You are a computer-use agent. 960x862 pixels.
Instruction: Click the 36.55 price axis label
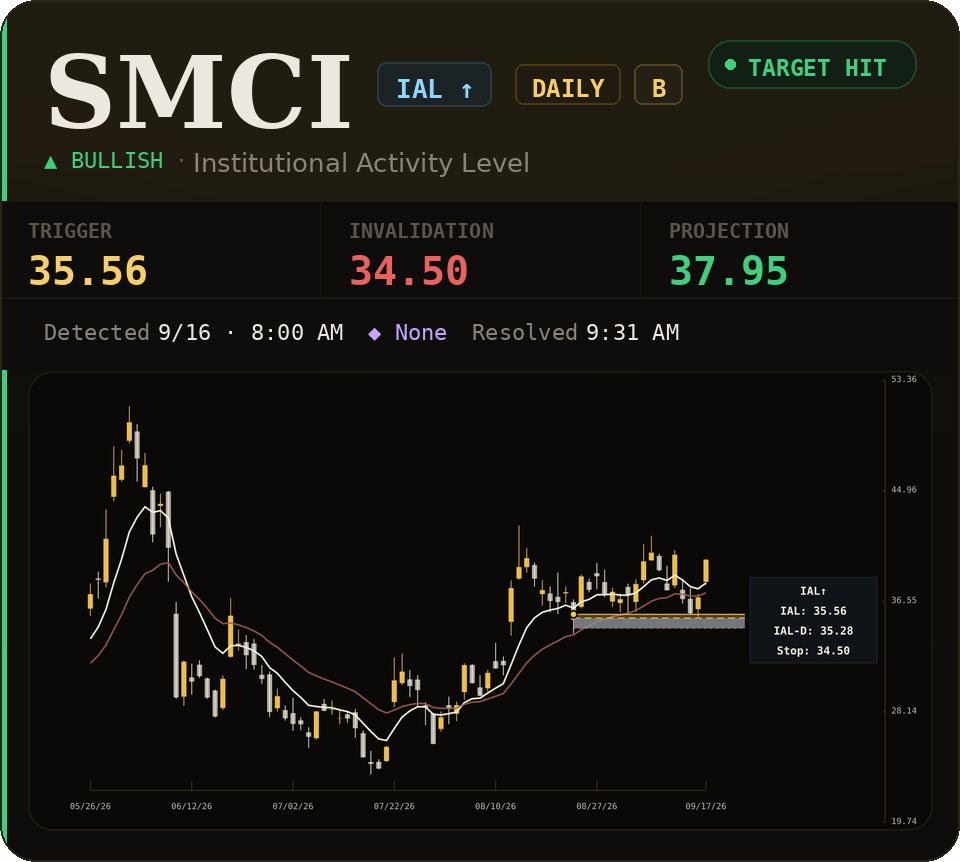(x=904, y=601)
